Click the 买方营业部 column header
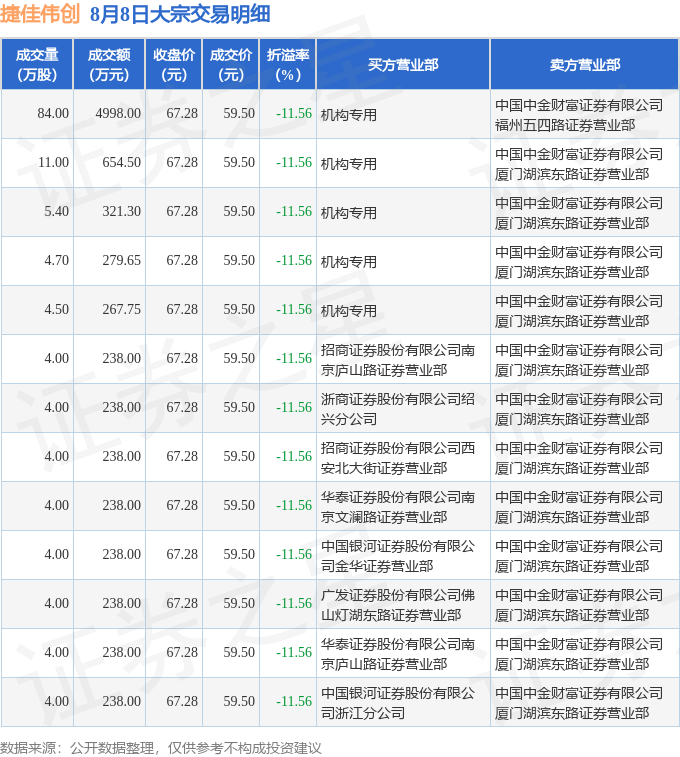The height and width of the screenshot is (757, 680). point(403,65)
